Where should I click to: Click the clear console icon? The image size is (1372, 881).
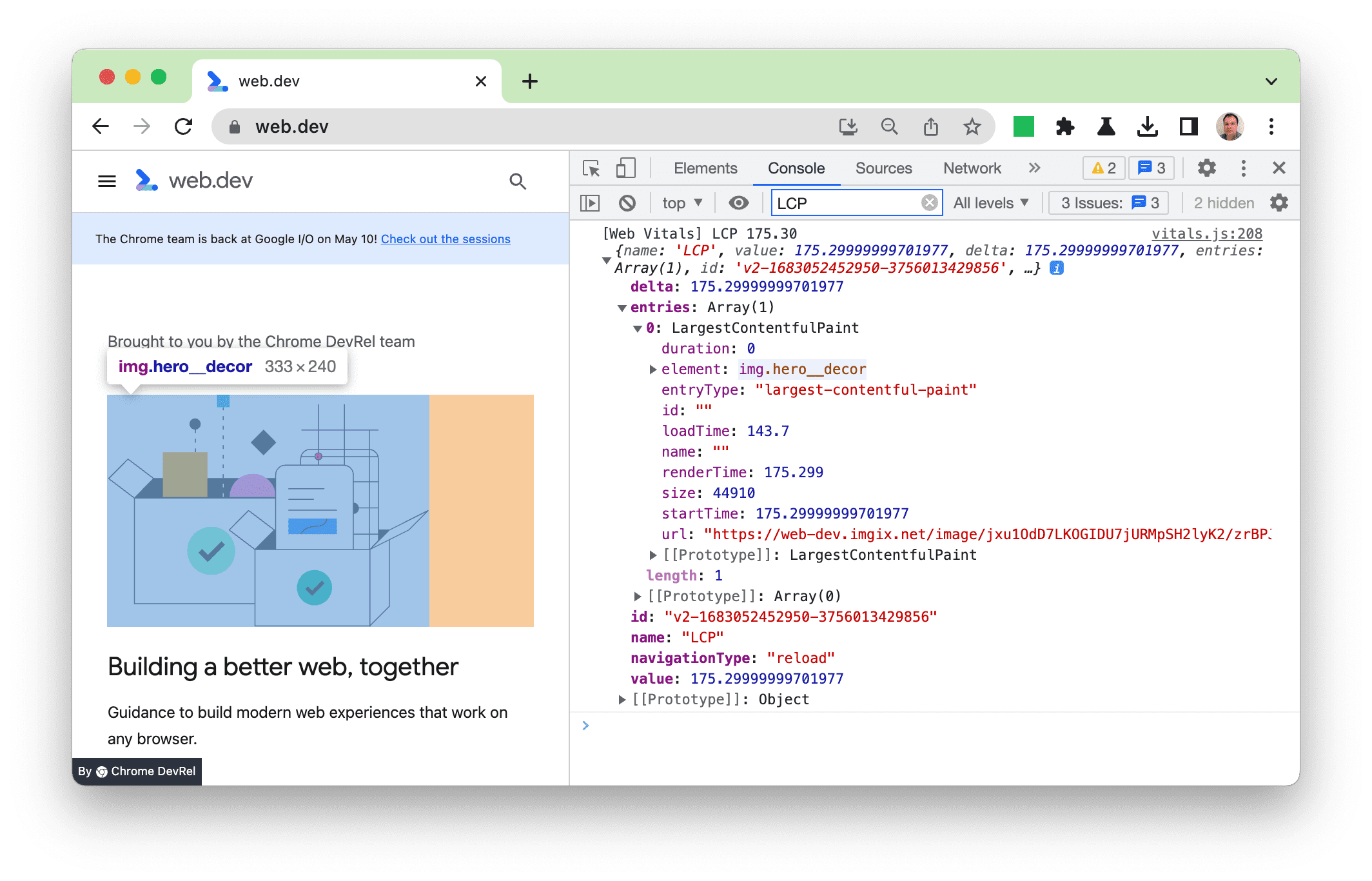[x=625, y=204]
